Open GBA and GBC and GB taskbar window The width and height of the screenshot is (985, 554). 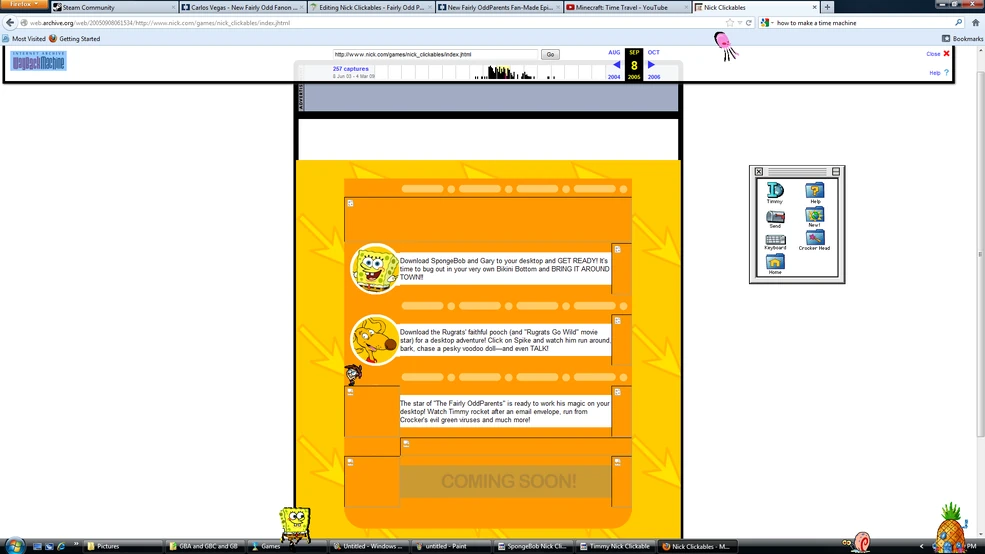click(x=205, y=546)
